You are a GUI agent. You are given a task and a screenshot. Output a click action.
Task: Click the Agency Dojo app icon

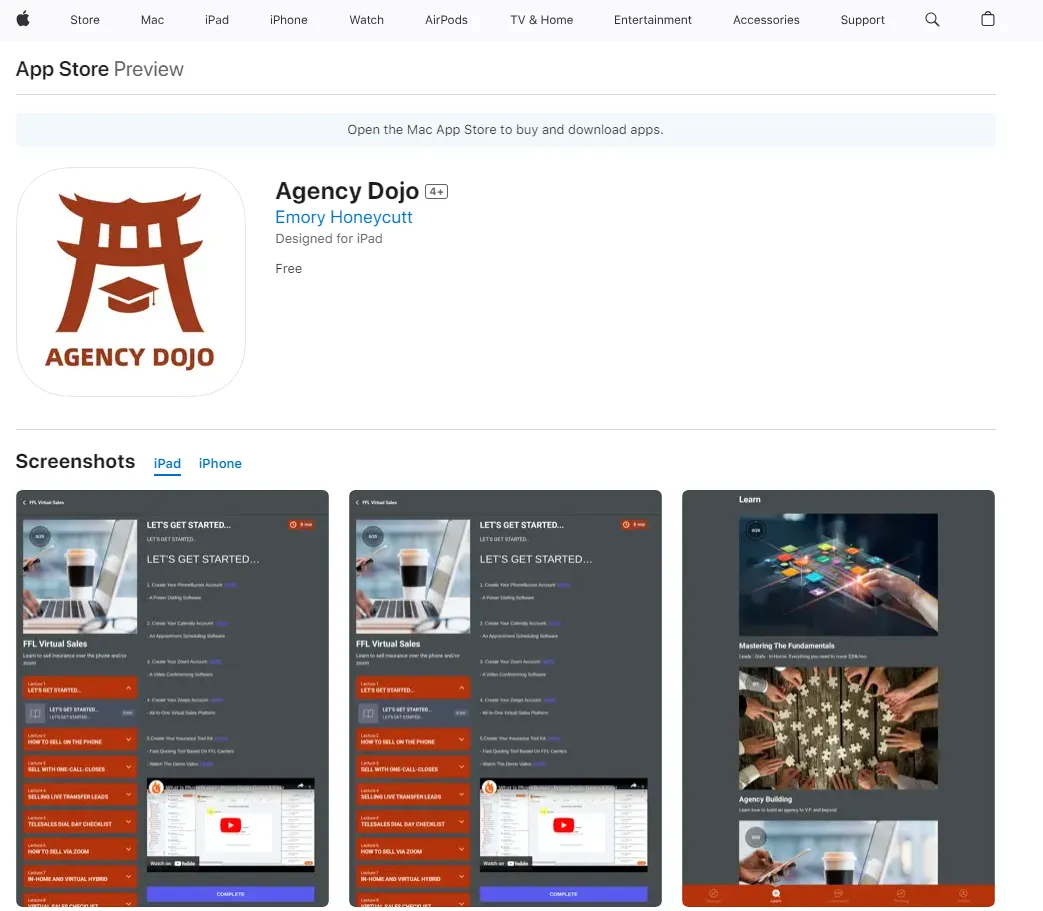click(x=130, y=282)
